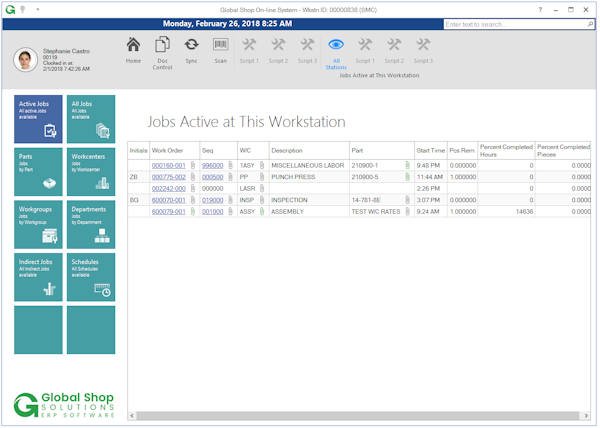The width and height of the screenshot is (600, 428).
Task: Click green paperclip next to workcenter ASSY
Action: (x=262, y=211)
